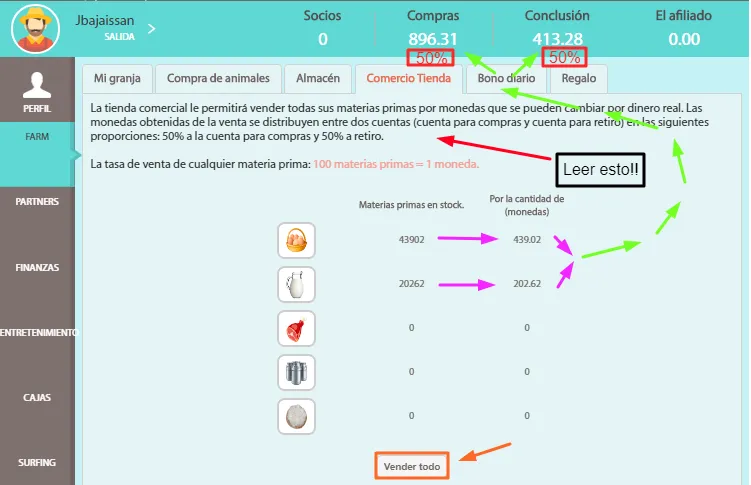
Task: Open ENTRETENIMIENTO in the sidebar
Action: point(37,333)
